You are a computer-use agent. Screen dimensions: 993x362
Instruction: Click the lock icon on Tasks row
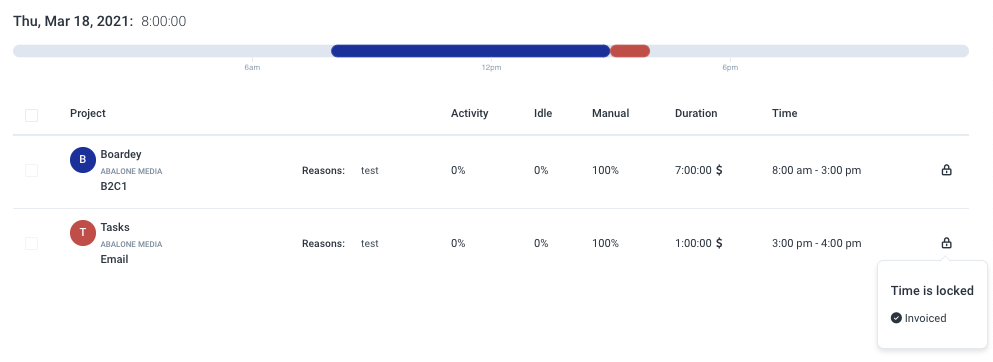pyautogui.click(x=946, y=242)
